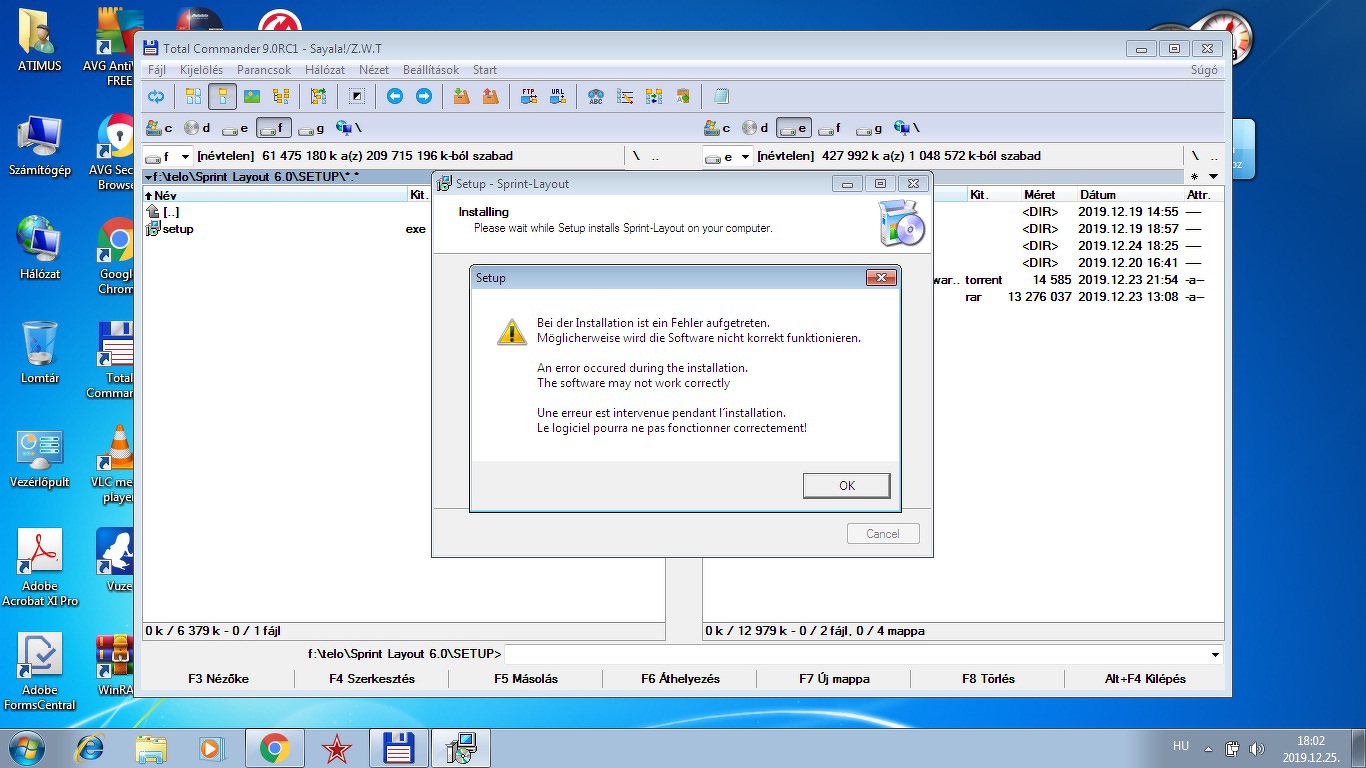Click the [..] parent folder entry
1366x768 pixels.
click(163, 212)
